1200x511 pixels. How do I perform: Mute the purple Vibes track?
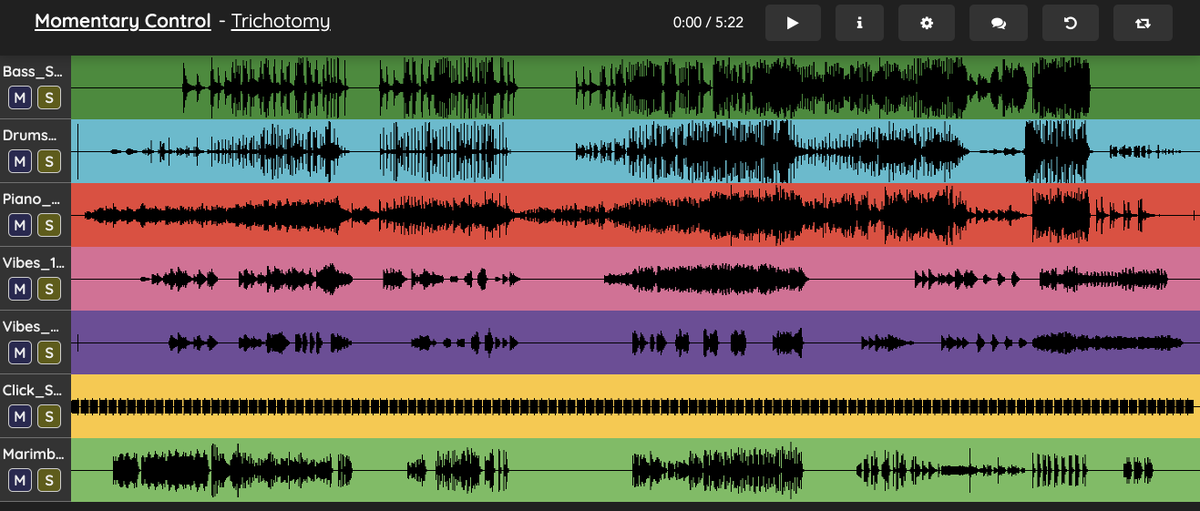(20, 353)
